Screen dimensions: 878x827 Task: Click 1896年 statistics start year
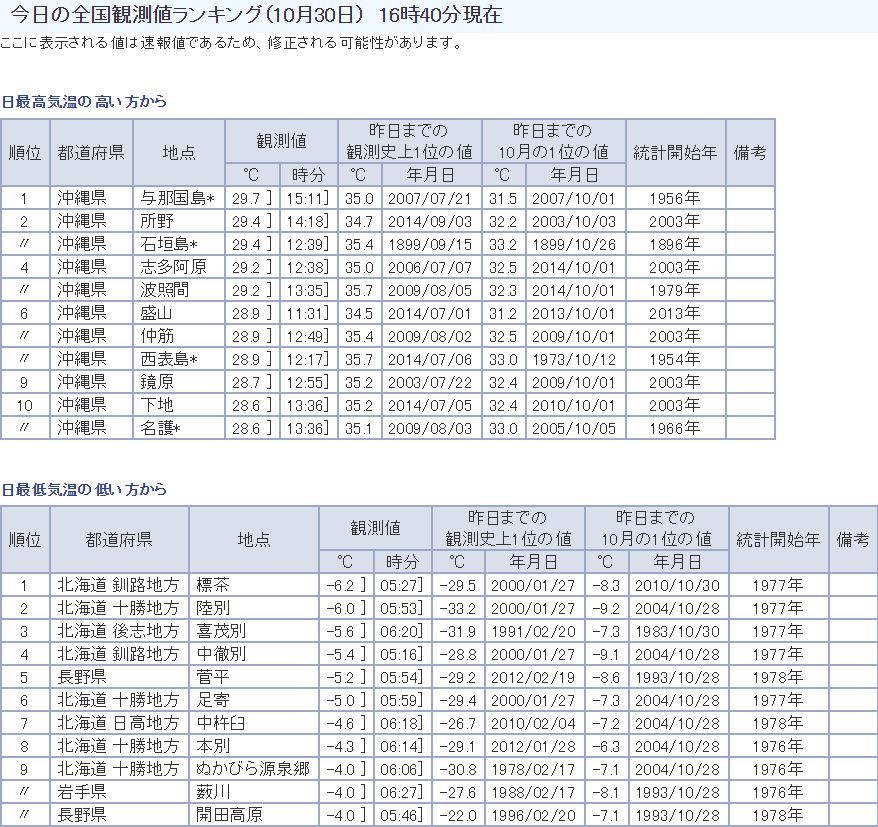click(675, 244)
